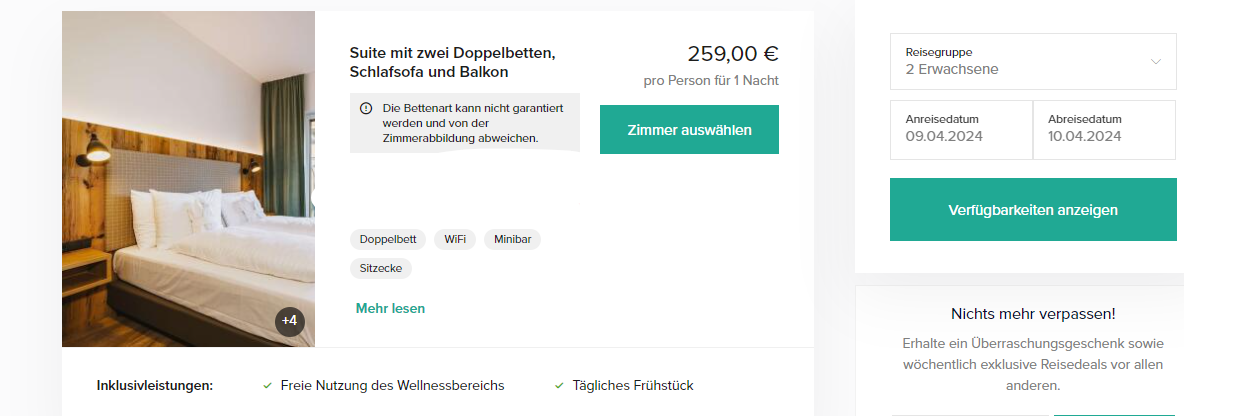Image resolution: width=1238 pixels, height=416 pixels.
Task: Click checkmark icon next to Tägliches Frühstück
Action: (558, 385)
